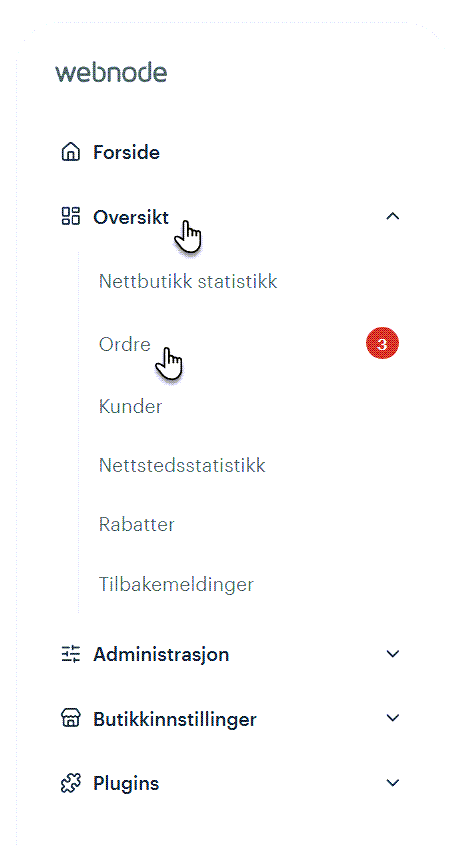
Task: Expand the Plugins chevron arrow
Action: pos(393,783)
